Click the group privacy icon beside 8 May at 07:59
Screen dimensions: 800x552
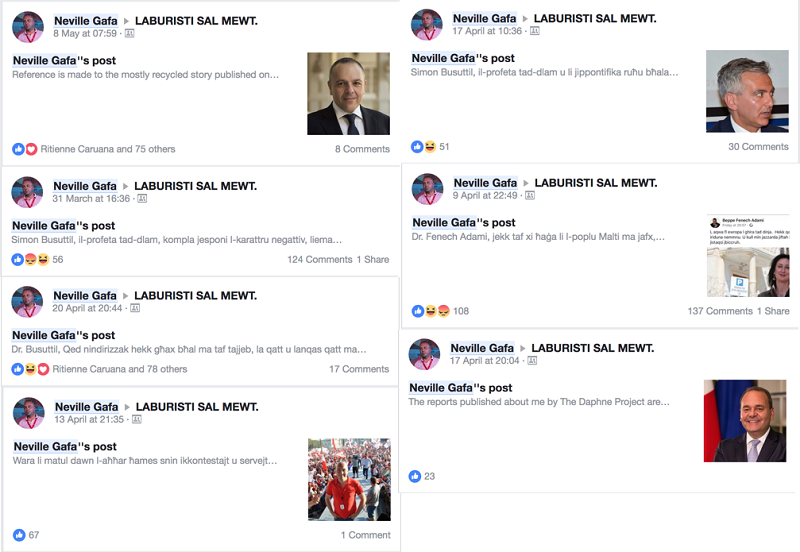point(130,33)
